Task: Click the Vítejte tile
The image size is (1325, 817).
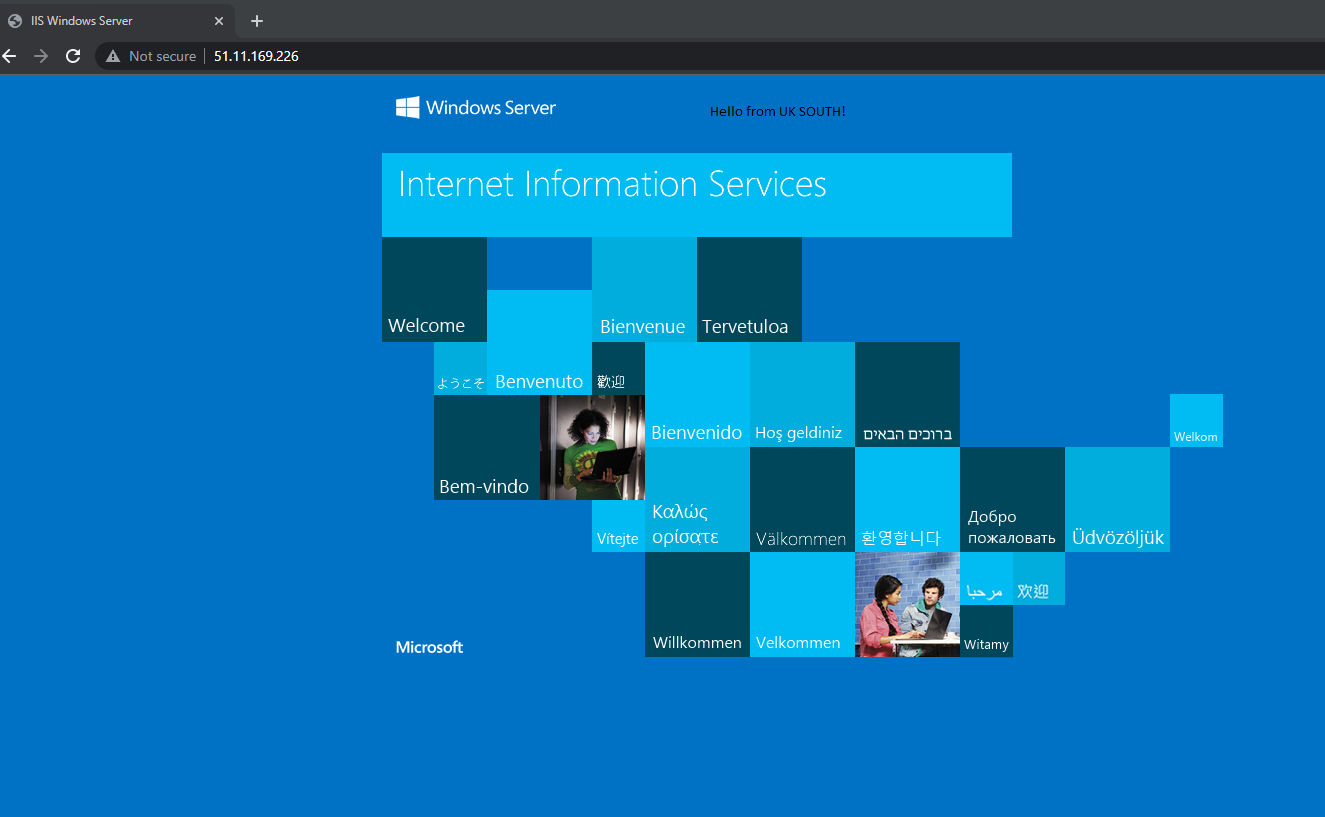Action: click(618, 526)
